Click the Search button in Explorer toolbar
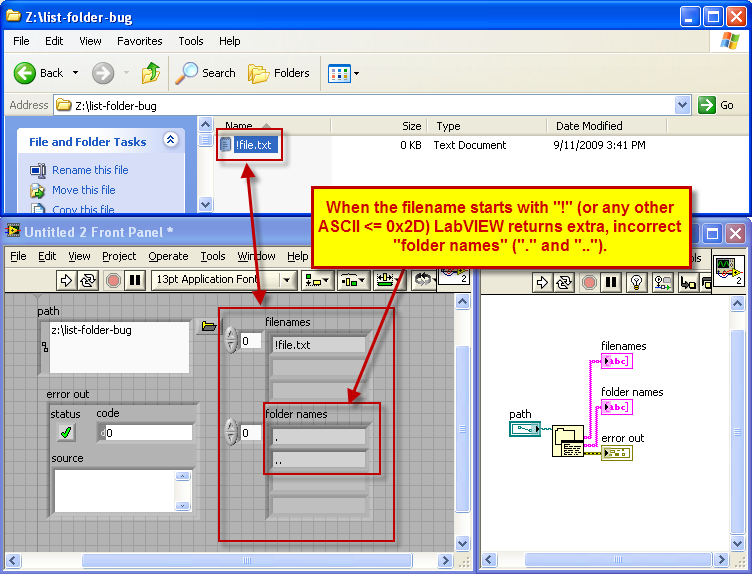752x574 pixels. [205, 73]
